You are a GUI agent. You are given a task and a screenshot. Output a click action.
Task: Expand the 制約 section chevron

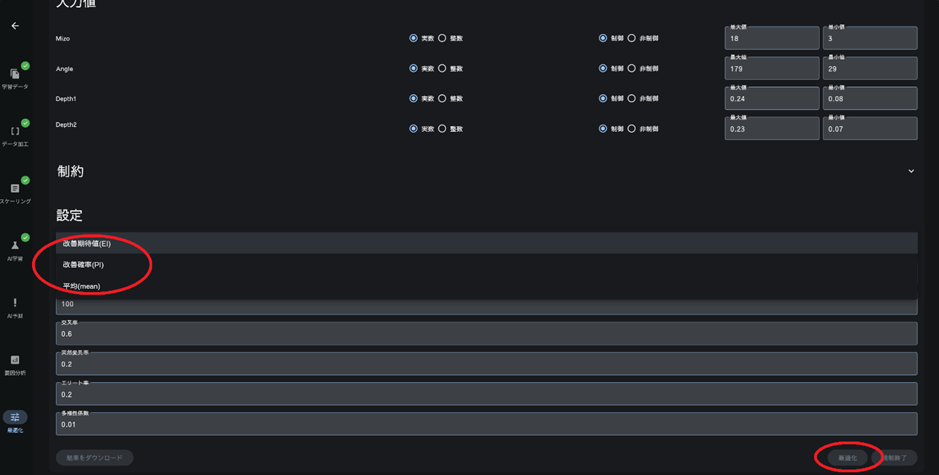(910, 171)
